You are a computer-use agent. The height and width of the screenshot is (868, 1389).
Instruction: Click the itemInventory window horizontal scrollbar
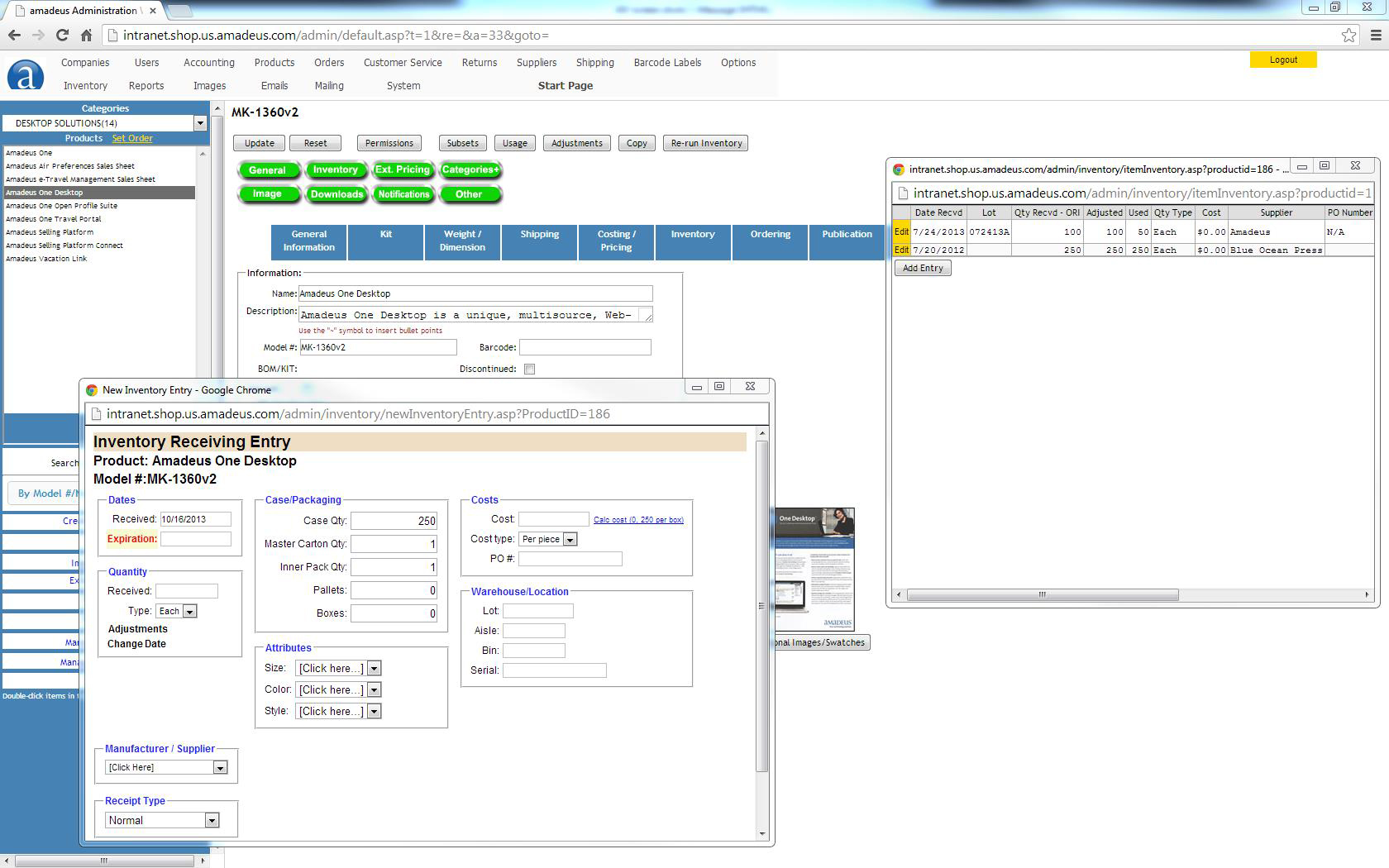click(1042, 594)
